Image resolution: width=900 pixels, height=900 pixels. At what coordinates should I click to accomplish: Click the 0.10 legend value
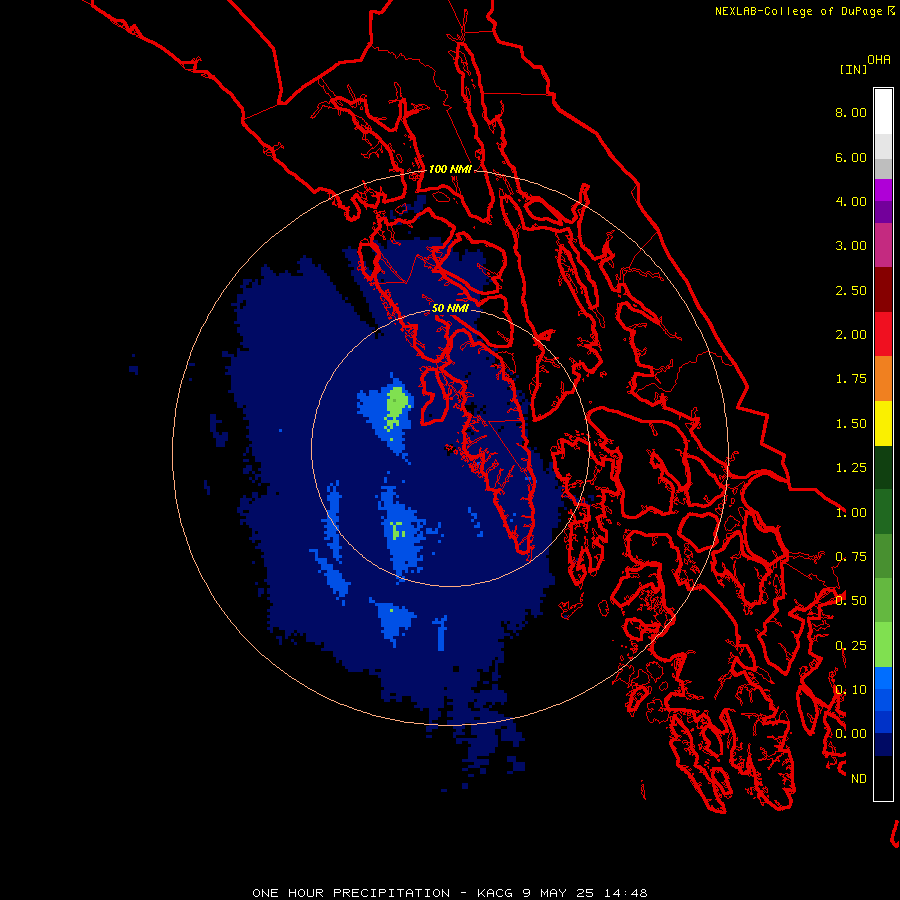[851, 690]
